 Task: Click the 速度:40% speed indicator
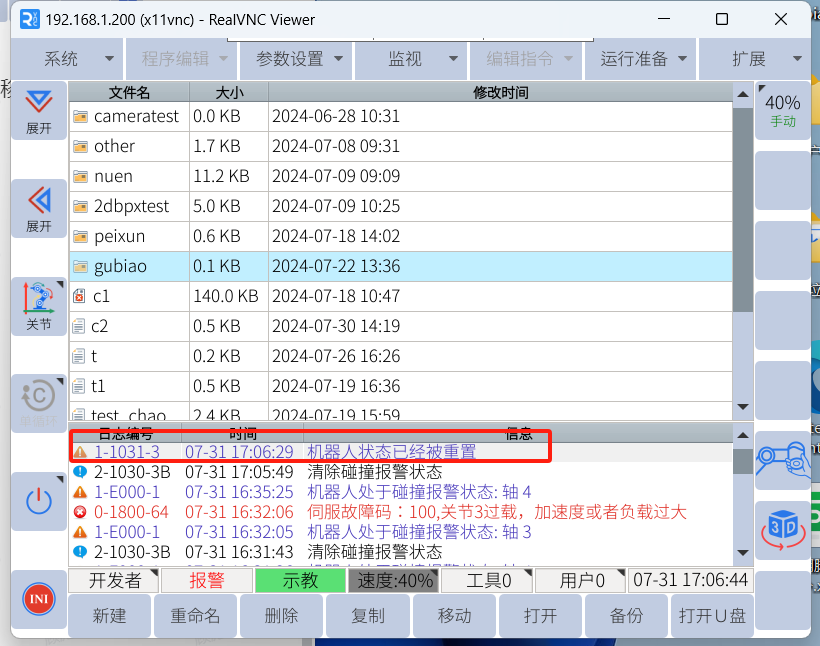click(x=396, y=581)
